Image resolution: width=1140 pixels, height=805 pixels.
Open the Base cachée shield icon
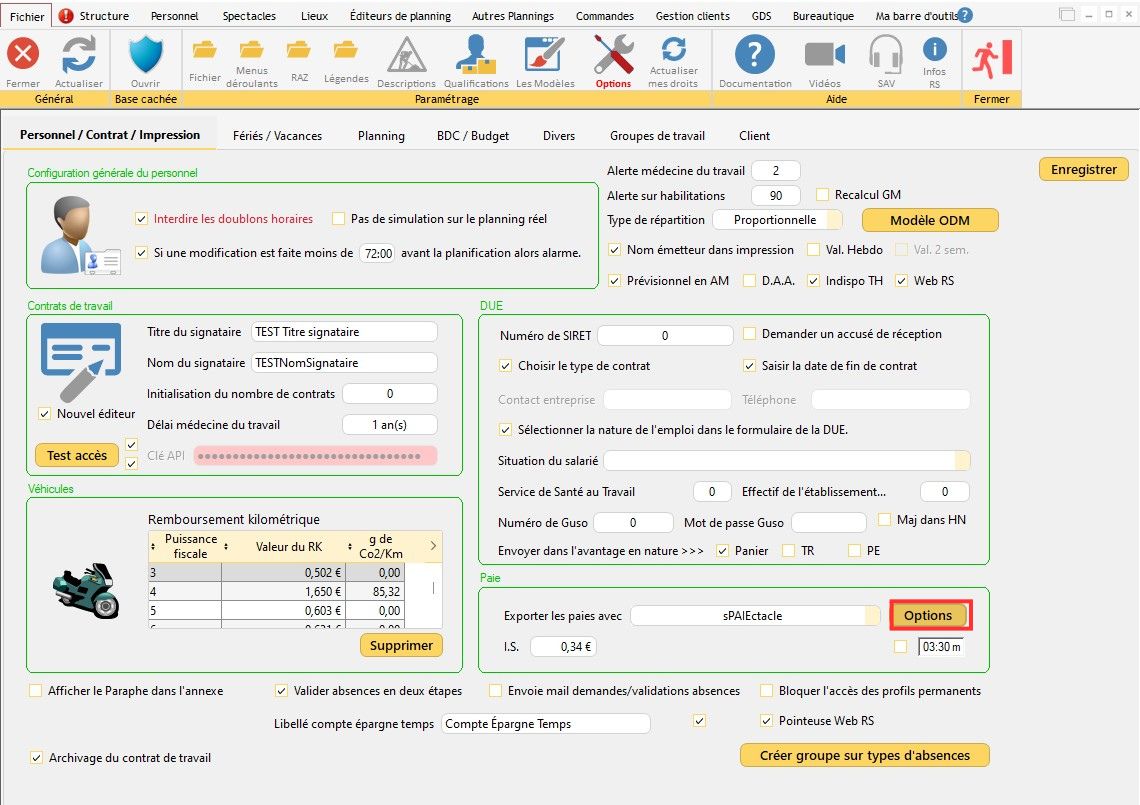tap(146, 56)
